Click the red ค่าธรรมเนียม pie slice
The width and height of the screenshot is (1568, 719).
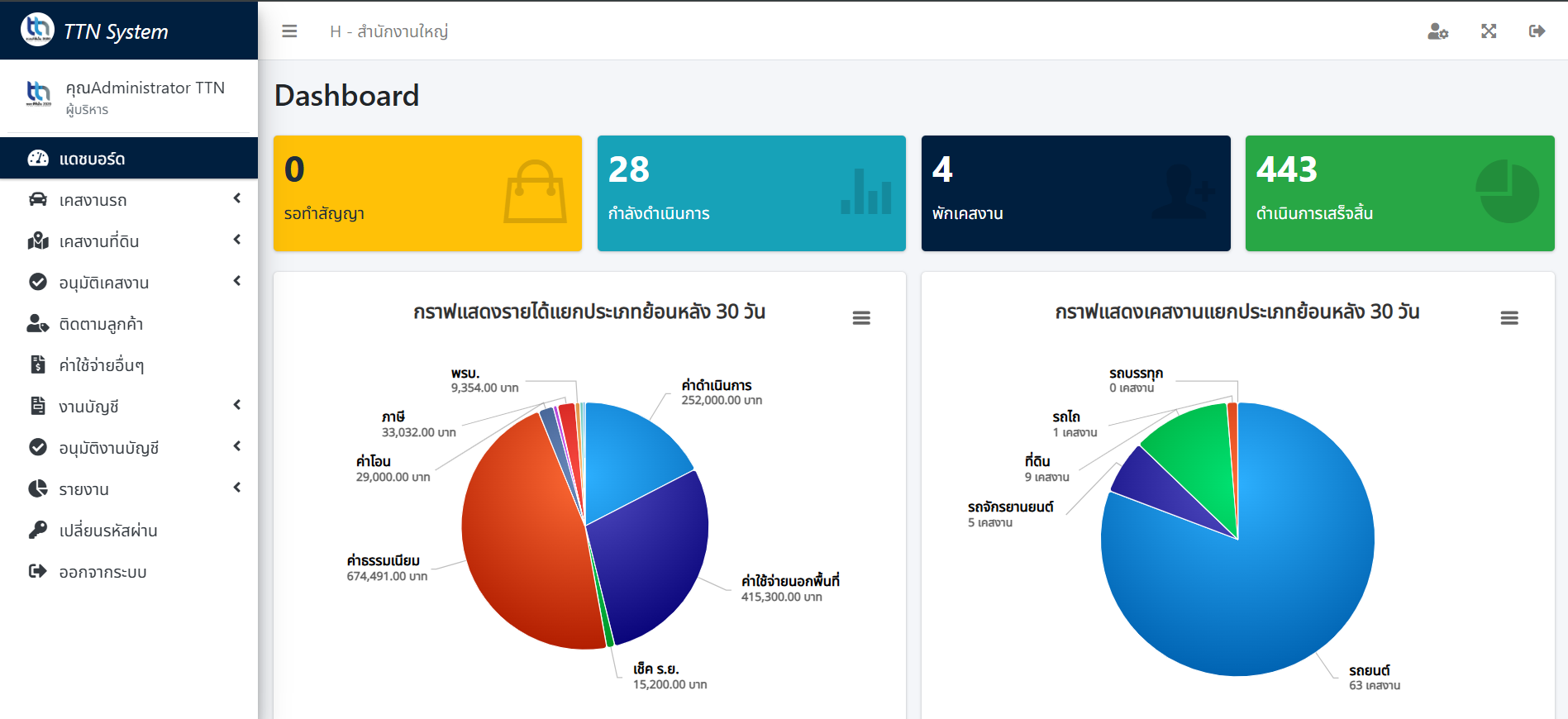pos(521,545)
